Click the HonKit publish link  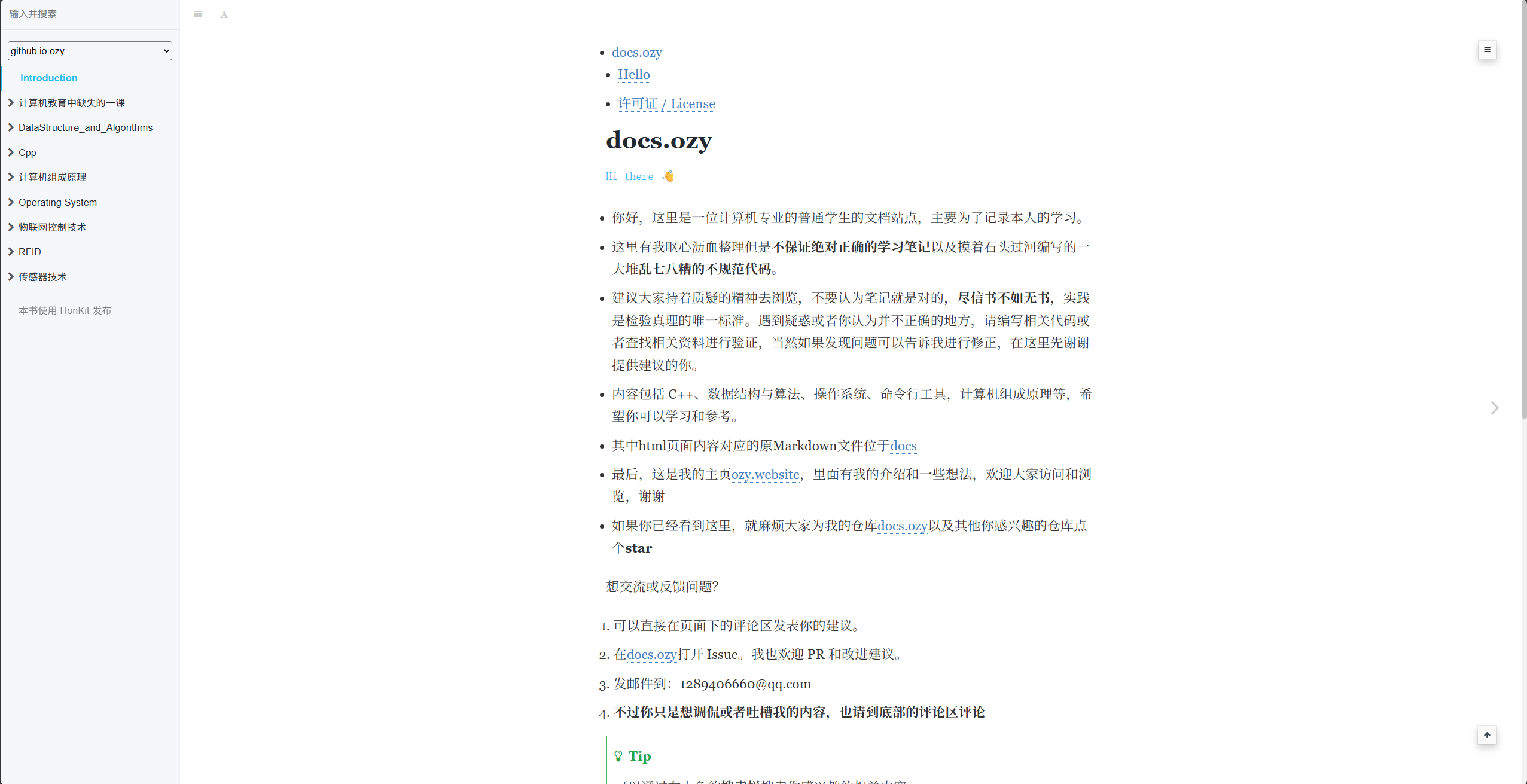(x=65, y=310)
